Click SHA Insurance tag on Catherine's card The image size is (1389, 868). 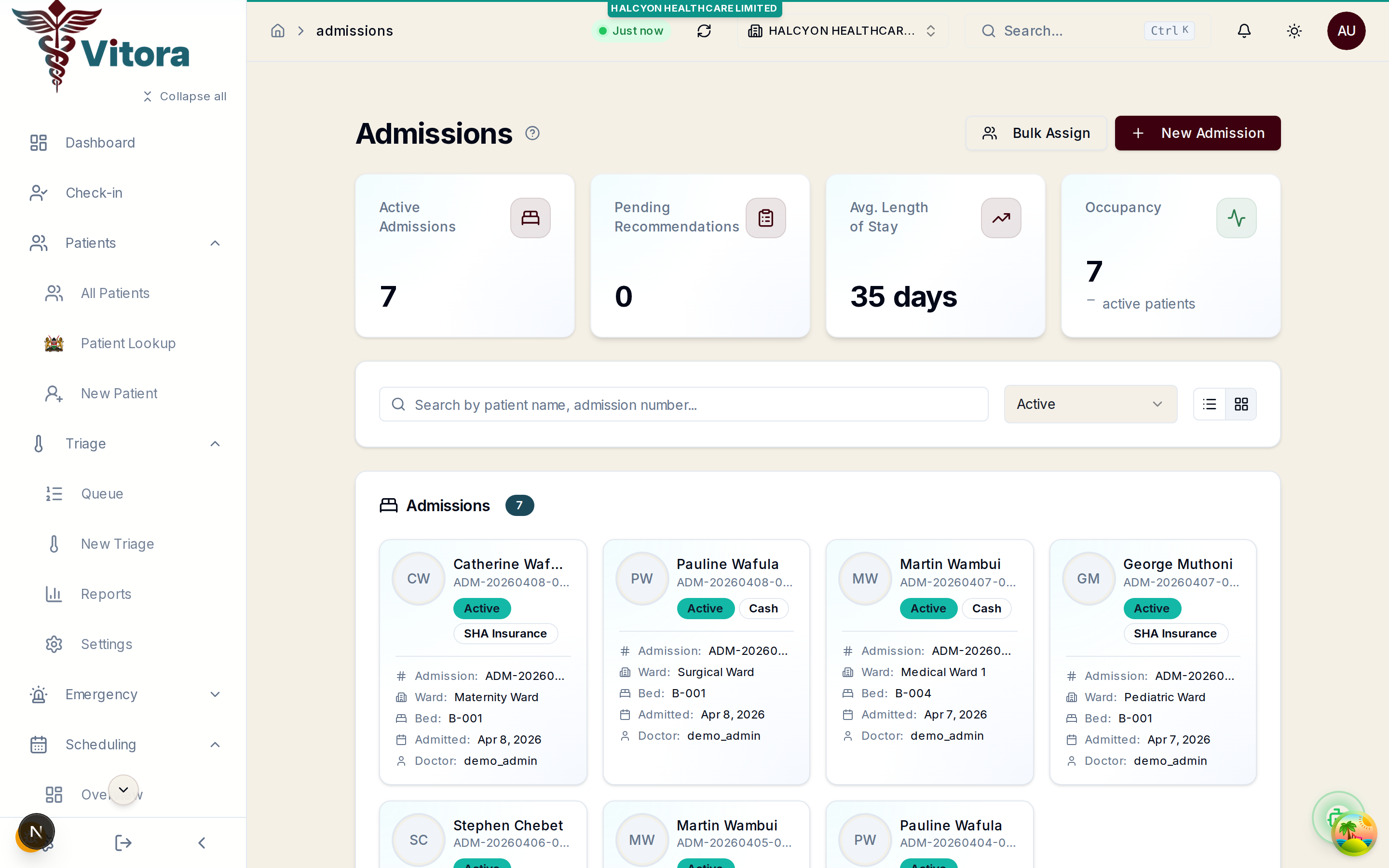[505, 634]
